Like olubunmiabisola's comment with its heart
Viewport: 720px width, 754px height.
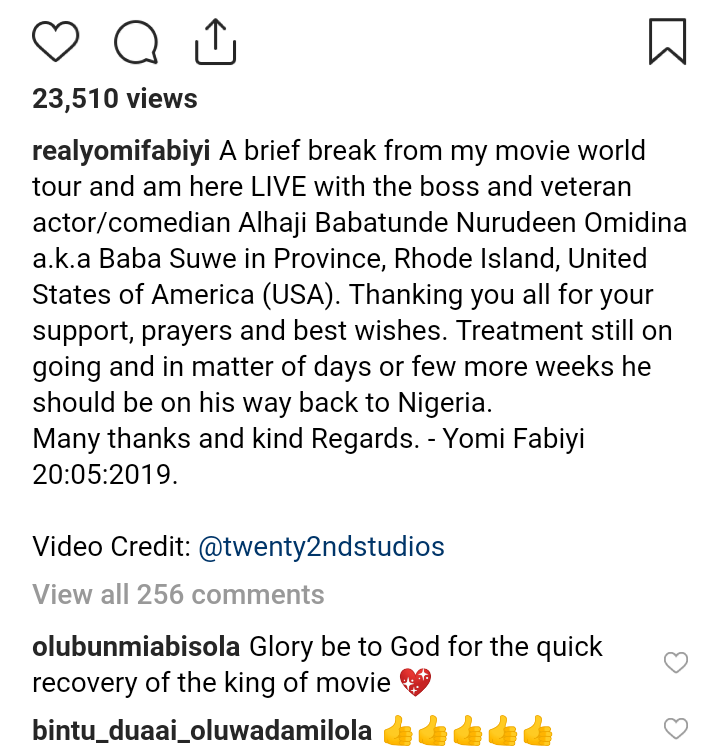point(677,662)
